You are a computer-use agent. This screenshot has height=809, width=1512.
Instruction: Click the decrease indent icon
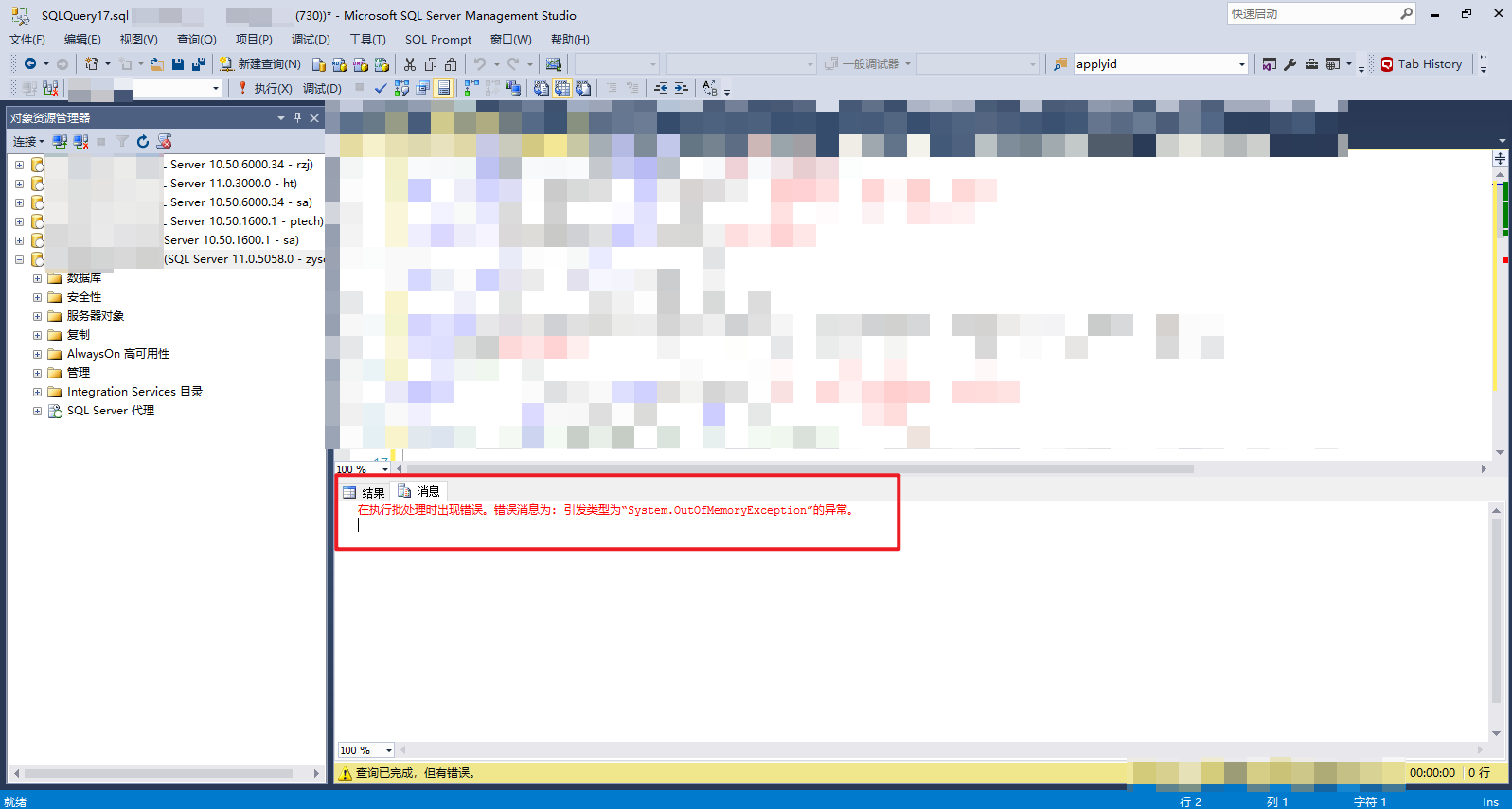click(x=661, y=88)
